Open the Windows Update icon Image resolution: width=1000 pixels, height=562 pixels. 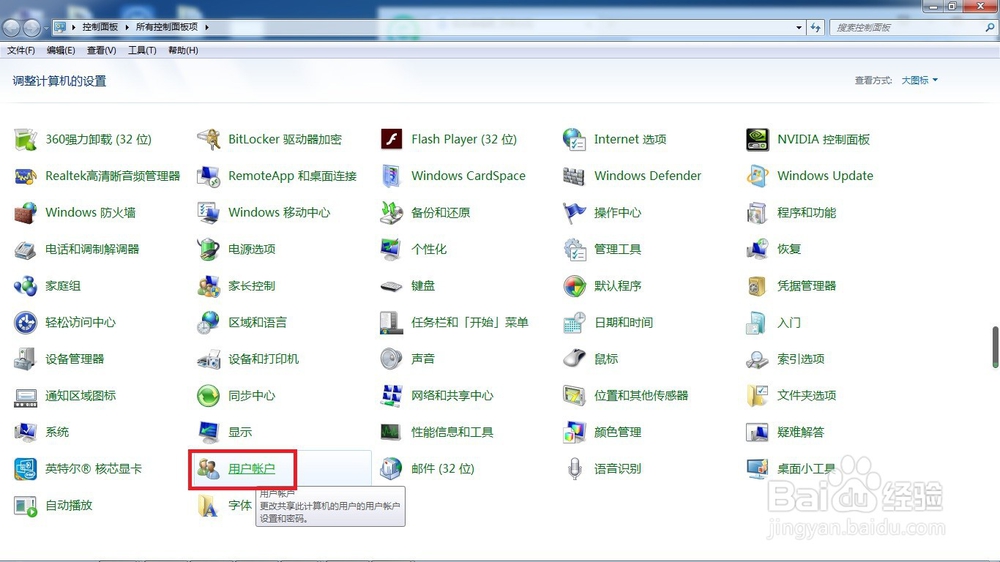pyautogui.click(x=757, y=176)
